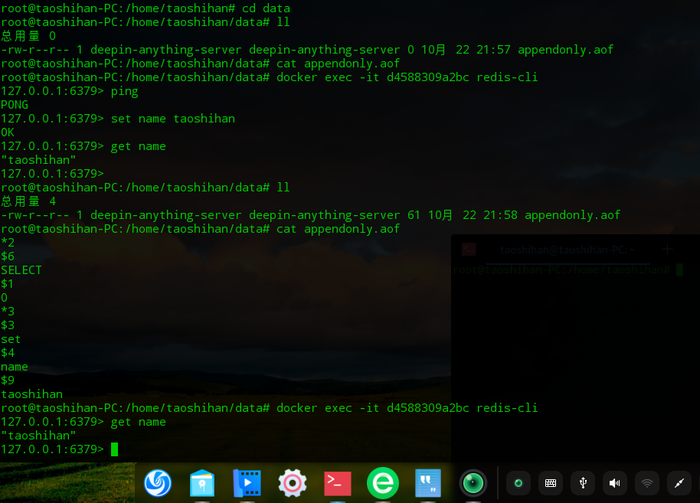The width and height of the screenshot is (700, 503).
Task: Click the '*2' line in the aof output
Action: tap(8, 243)
